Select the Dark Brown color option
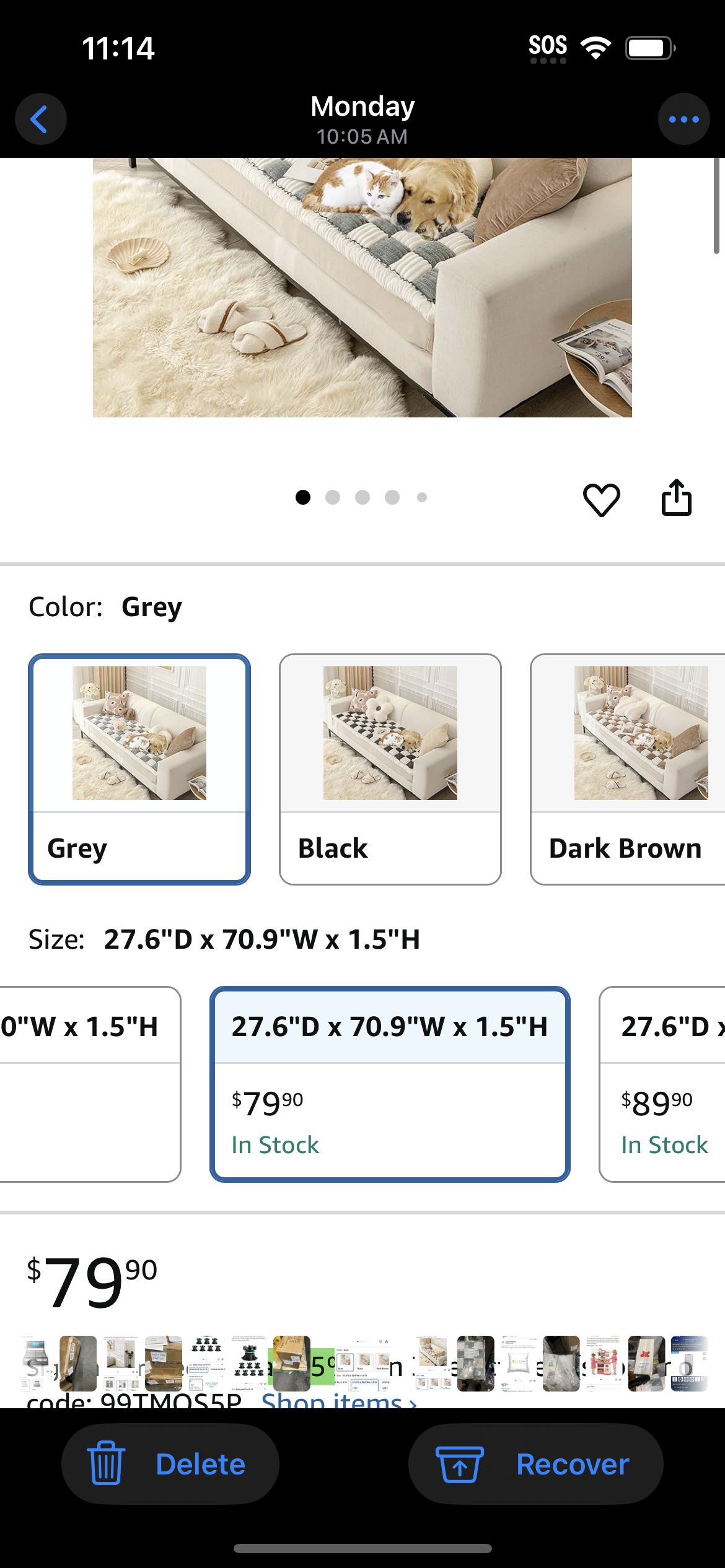 pyautogui.click(x=628, y=769)
